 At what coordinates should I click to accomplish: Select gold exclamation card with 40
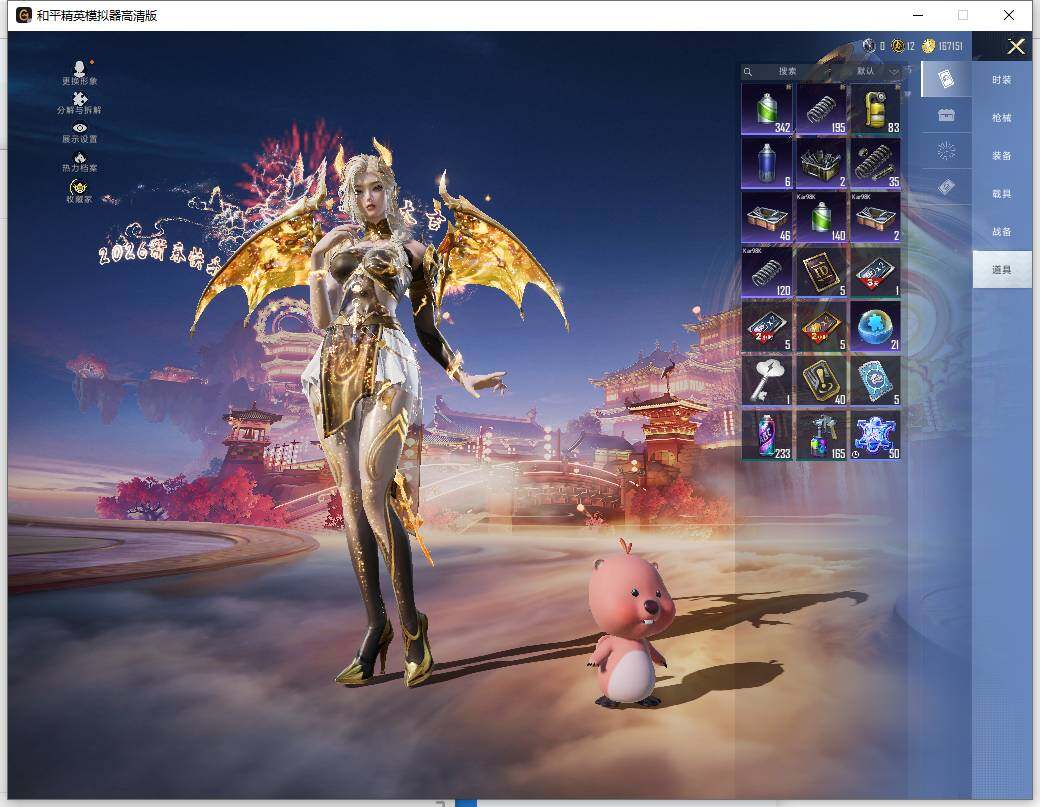pyautogui.click(x=821, y=381)
